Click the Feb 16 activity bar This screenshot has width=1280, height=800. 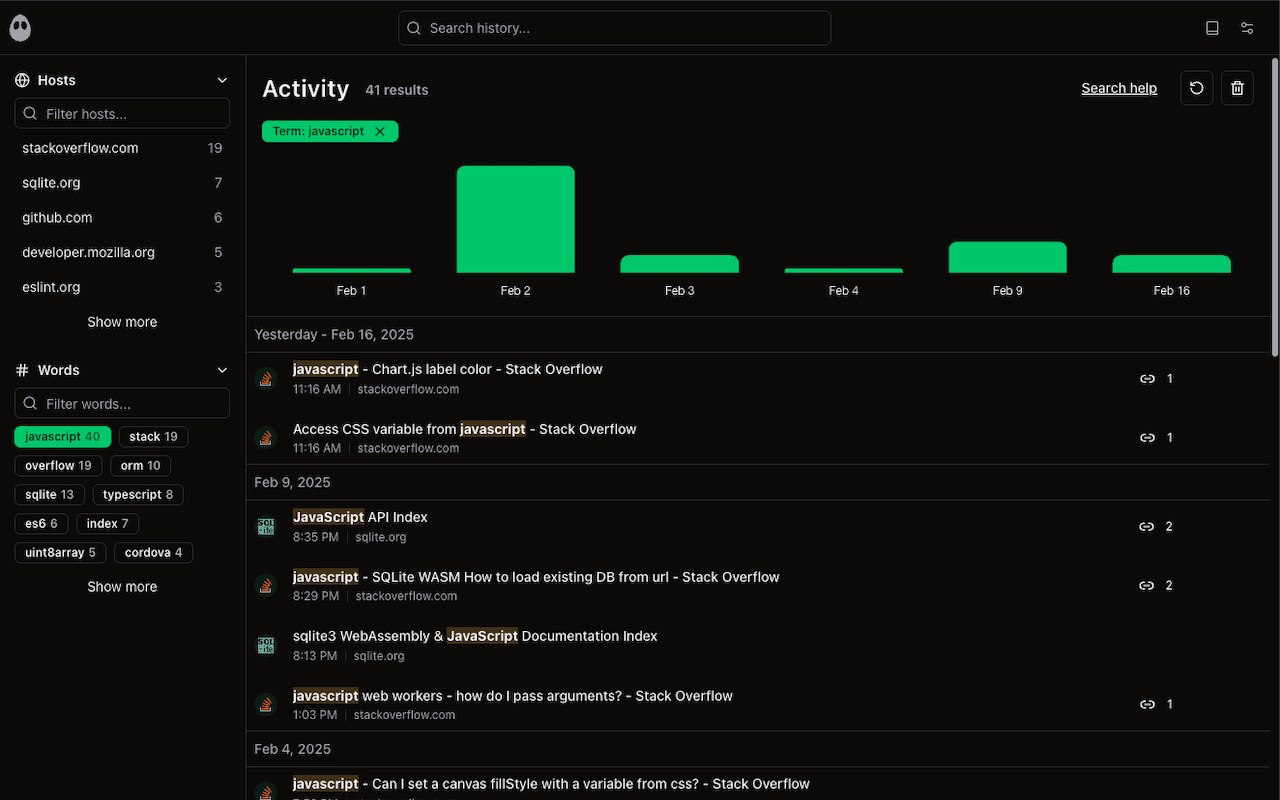(1172, 264)
